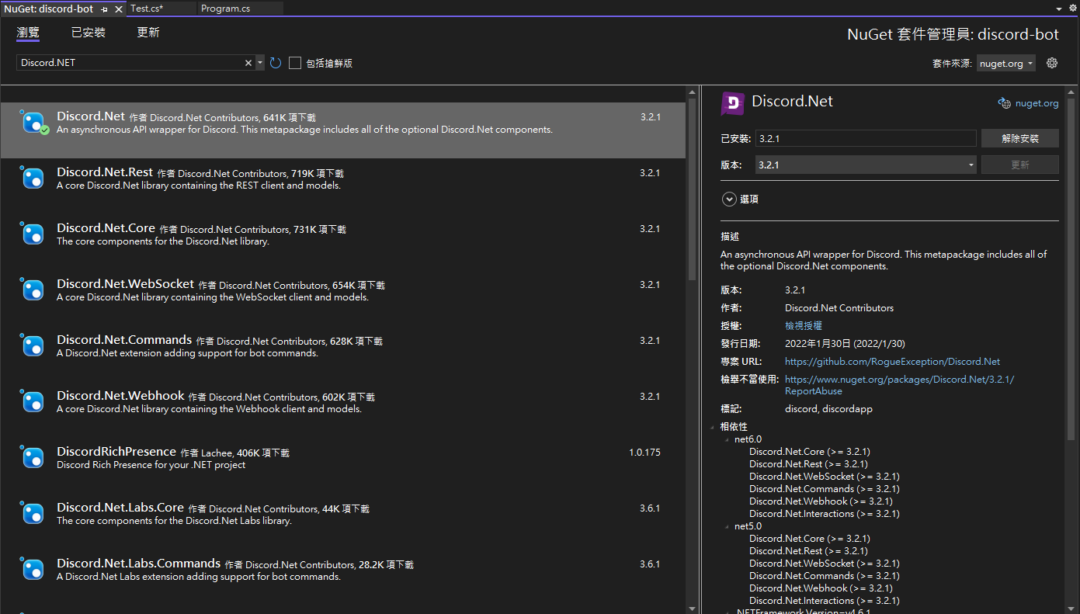Close the NuGet: discord-bot tab
This screenshot has height=614, width=1080.
click(x=118, y=9)
